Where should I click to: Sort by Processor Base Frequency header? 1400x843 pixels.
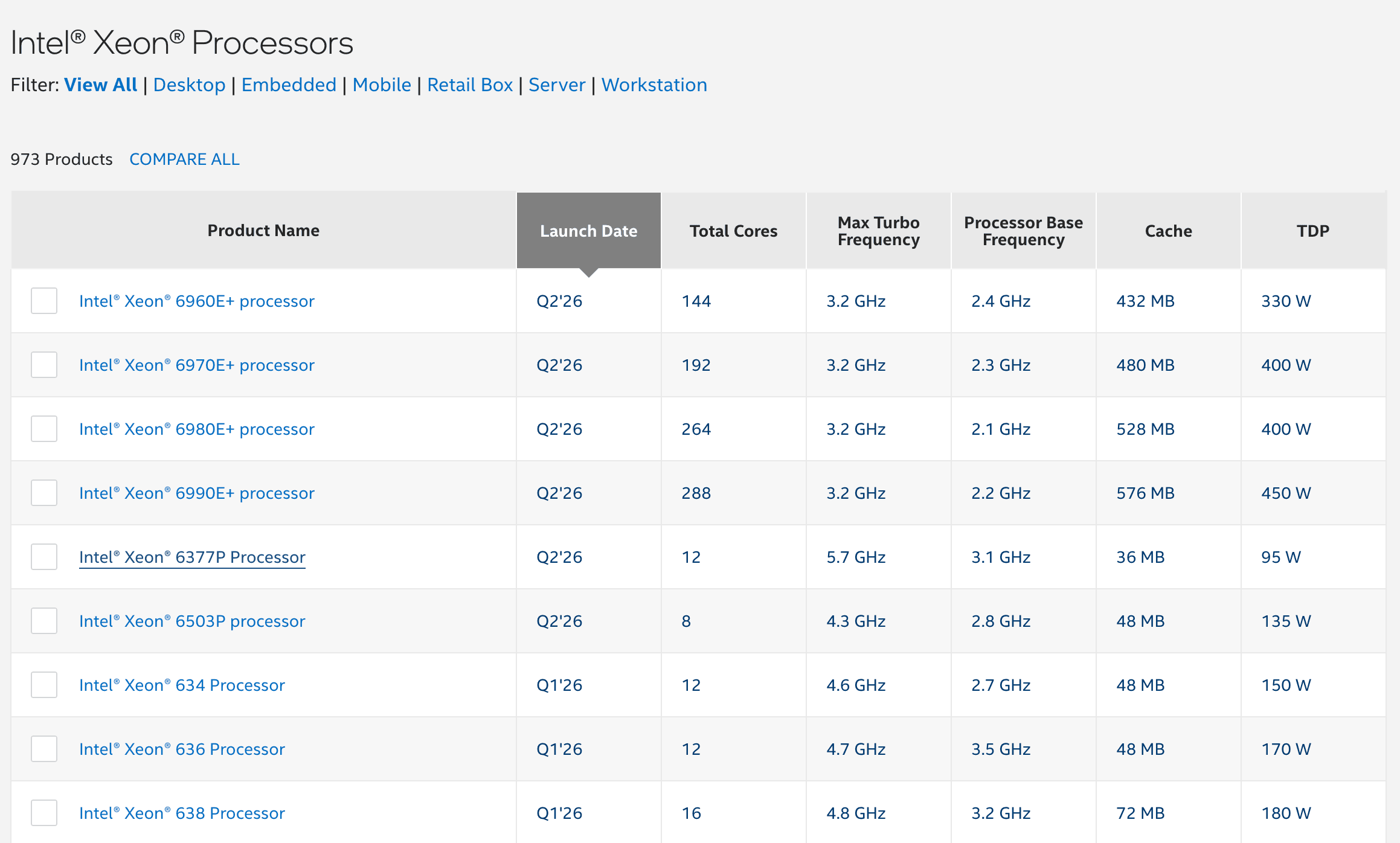click(1024, 230)
